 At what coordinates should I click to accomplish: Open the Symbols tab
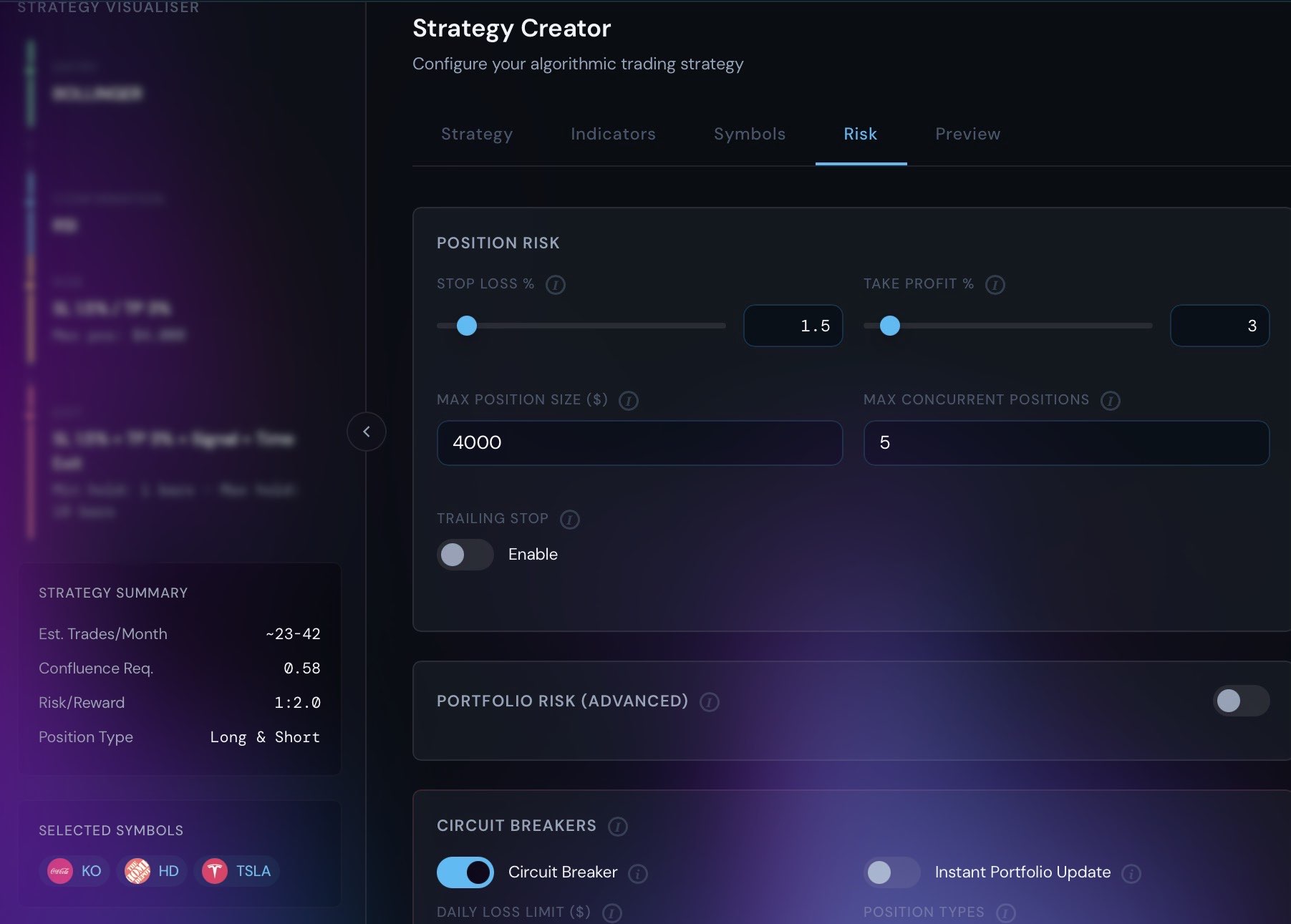click(750, 134)
